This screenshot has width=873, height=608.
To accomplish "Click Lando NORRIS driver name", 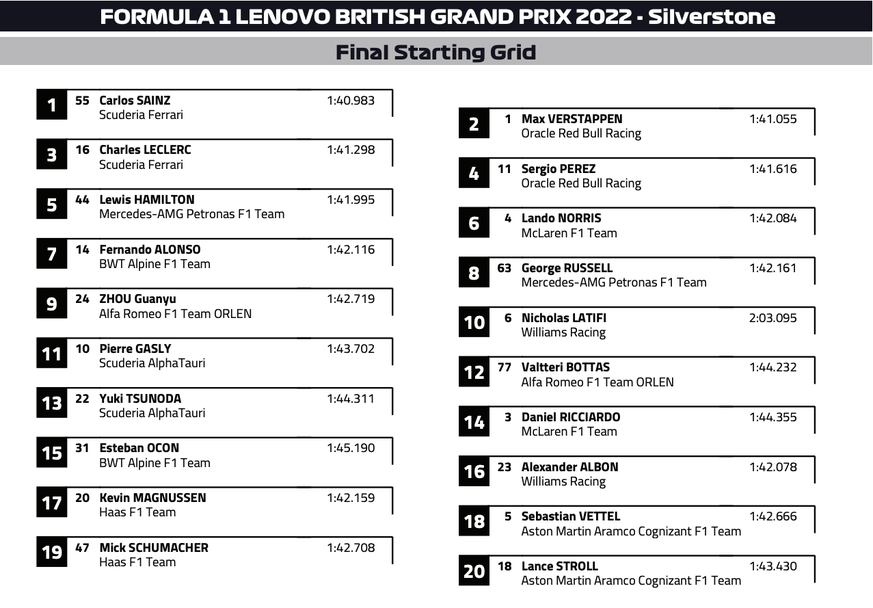I will 561,218.
